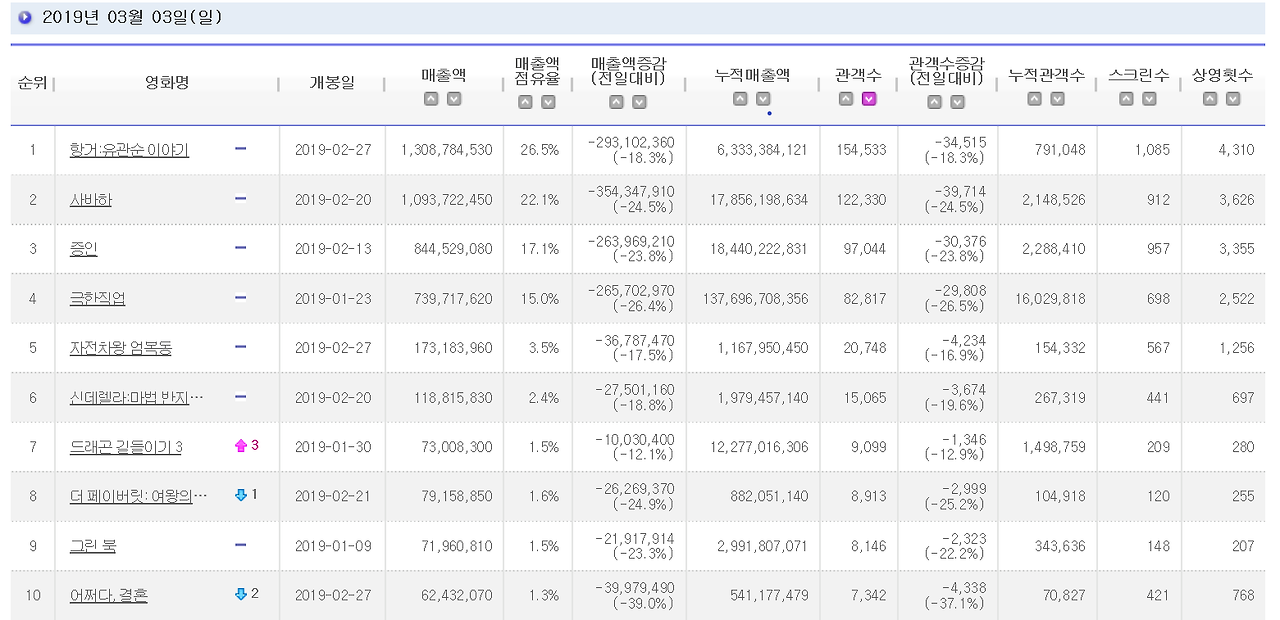Click release date 2019-02-13 for 증인
1280x620 pixels.
(x=333, y=249)
